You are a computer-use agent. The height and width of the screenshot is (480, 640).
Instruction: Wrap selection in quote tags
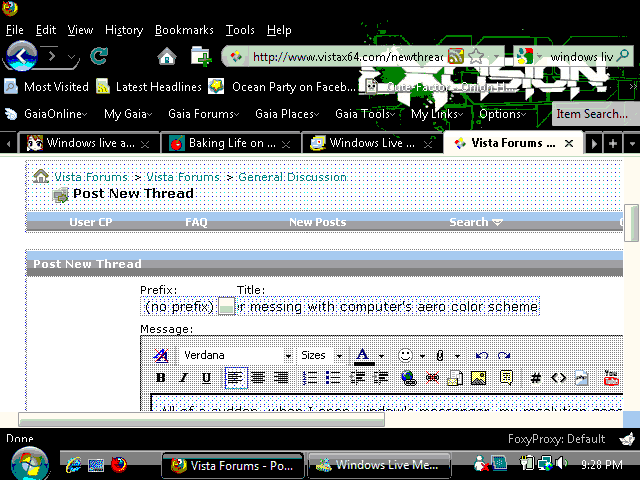click(507, 378)
